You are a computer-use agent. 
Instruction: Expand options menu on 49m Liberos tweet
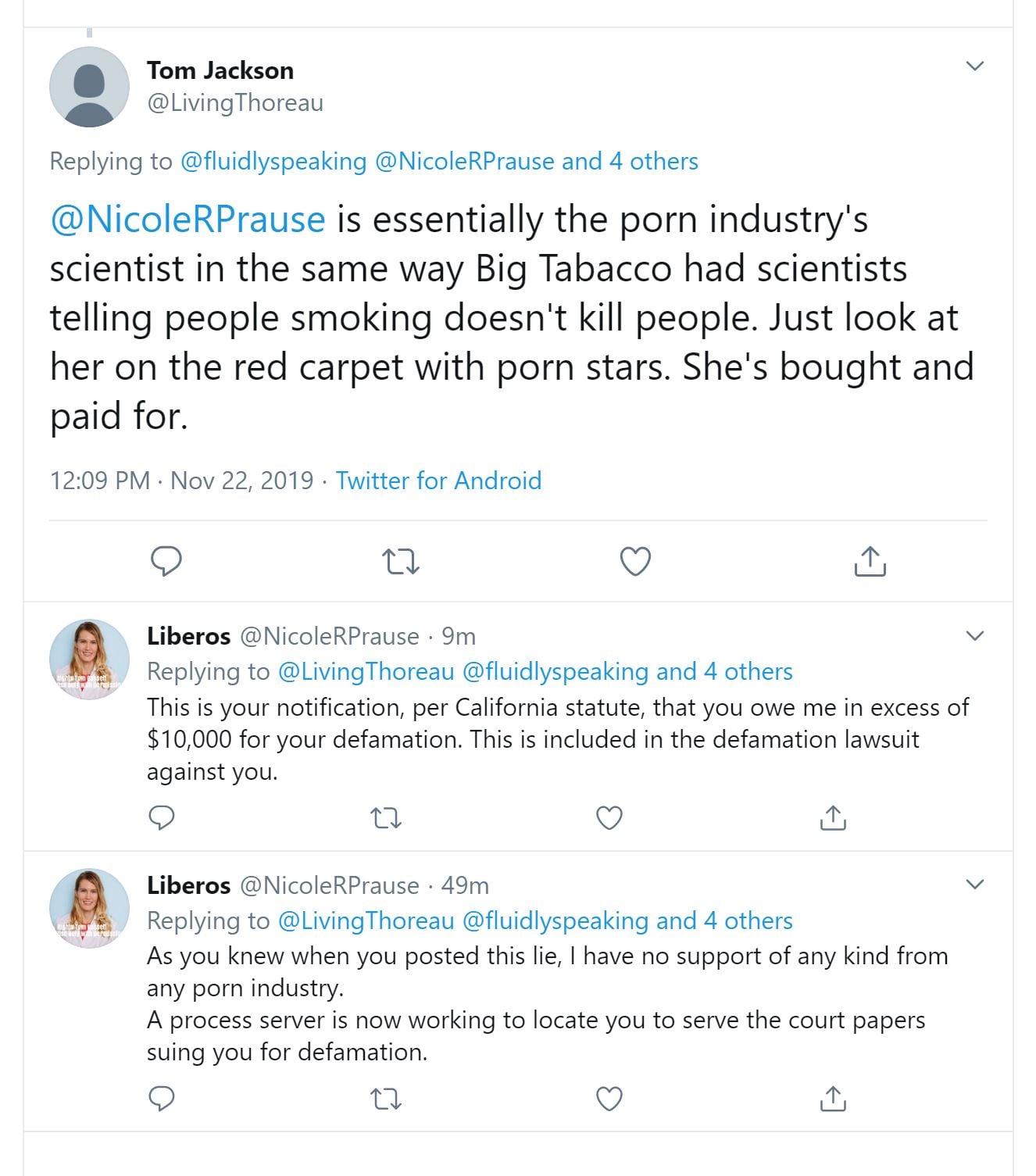(x=974, y=885)
